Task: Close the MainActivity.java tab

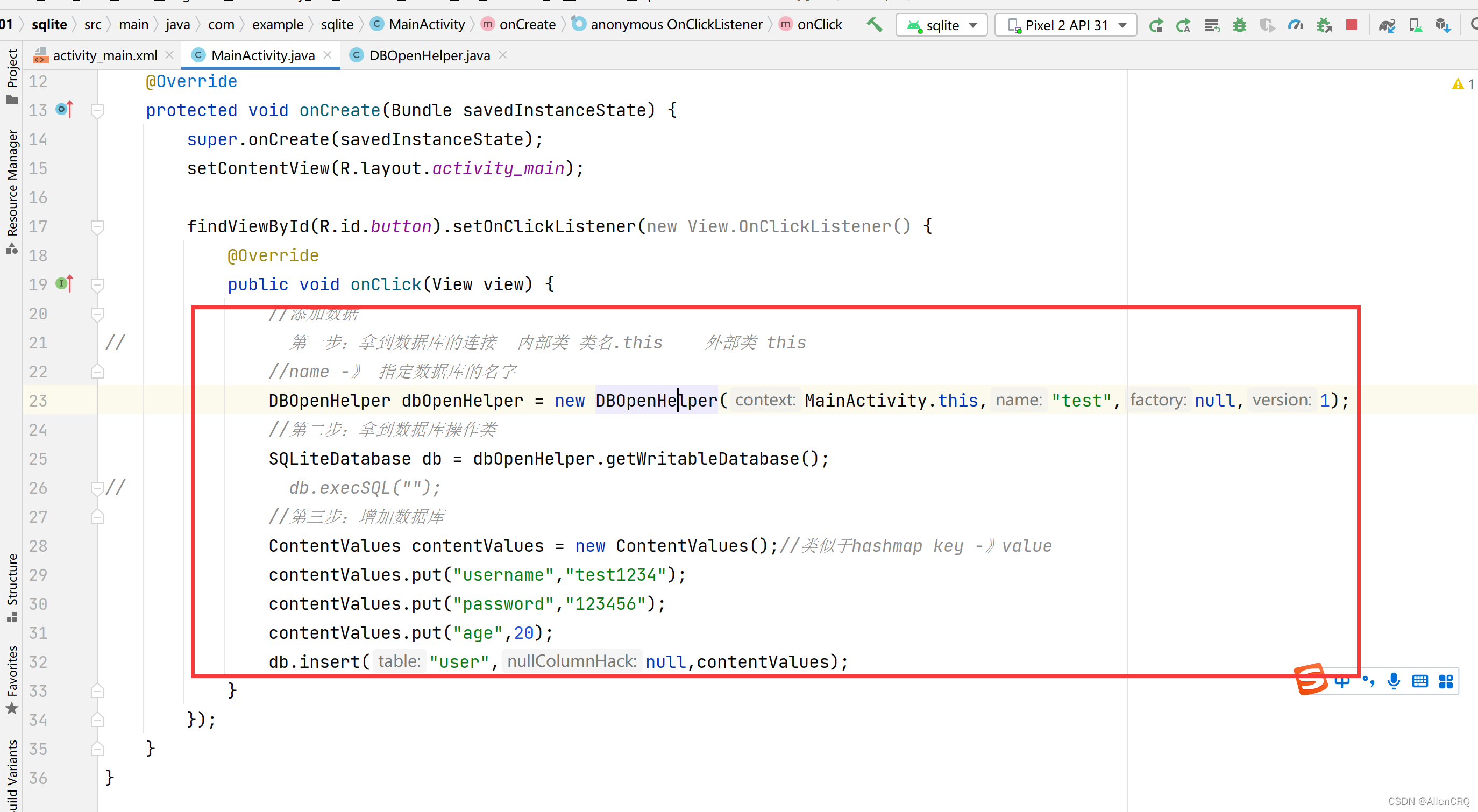Action: click(x=328, y=55)
